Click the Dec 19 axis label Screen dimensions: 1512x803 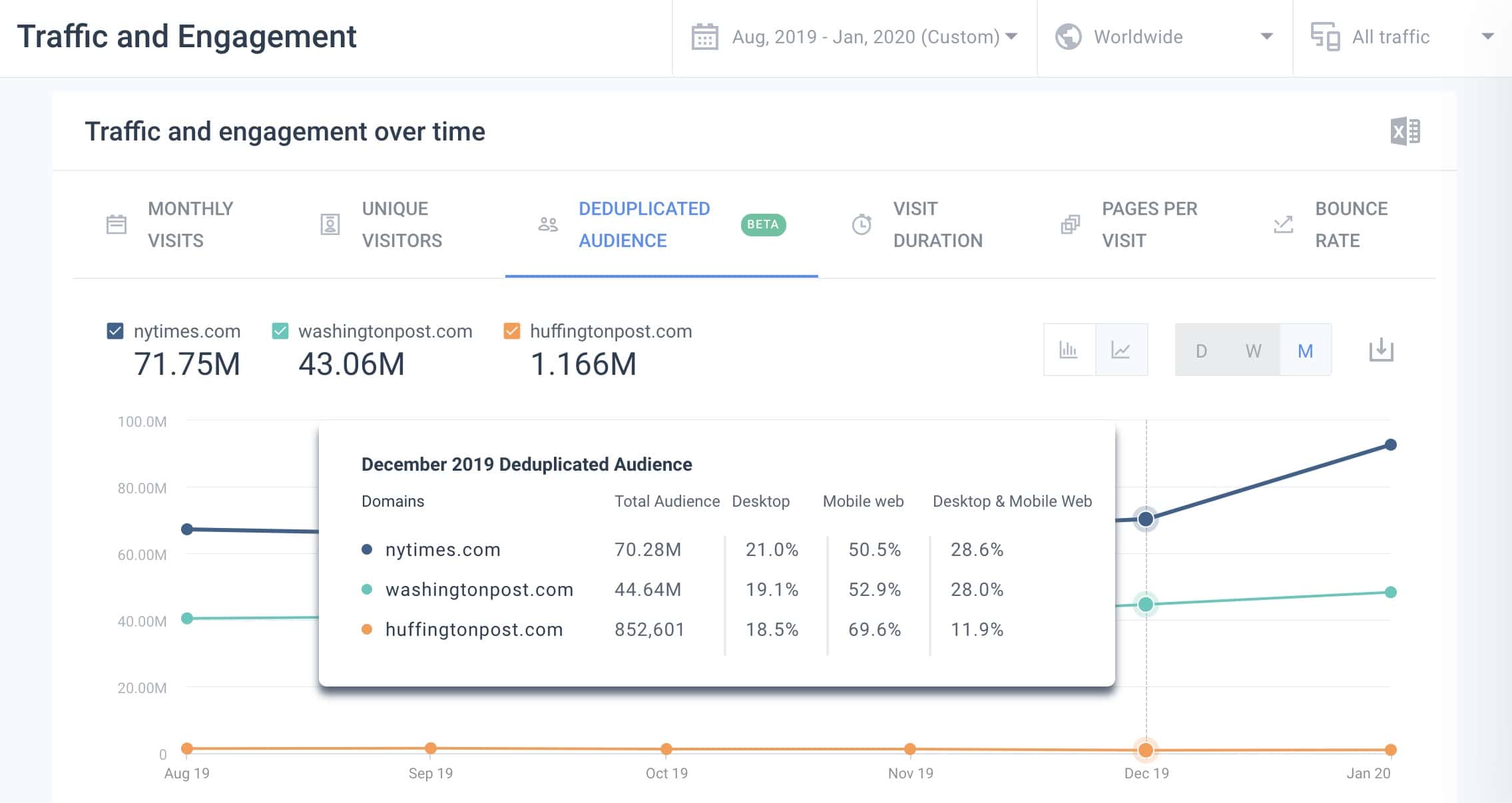[x=1146, y=773]
